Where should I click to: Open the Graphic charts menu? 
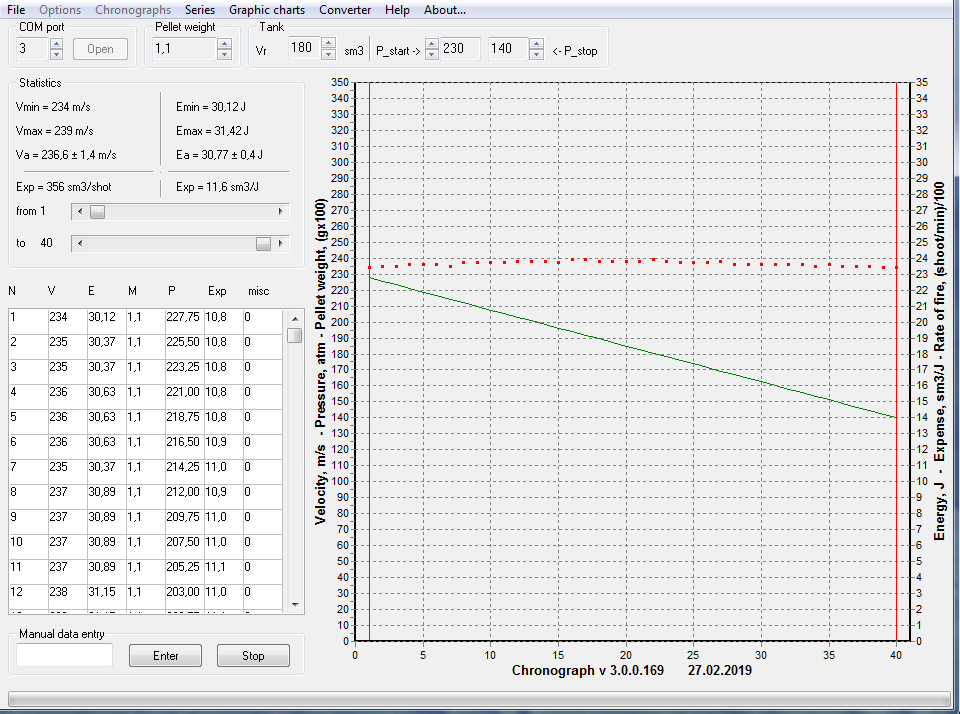point(266,10)
